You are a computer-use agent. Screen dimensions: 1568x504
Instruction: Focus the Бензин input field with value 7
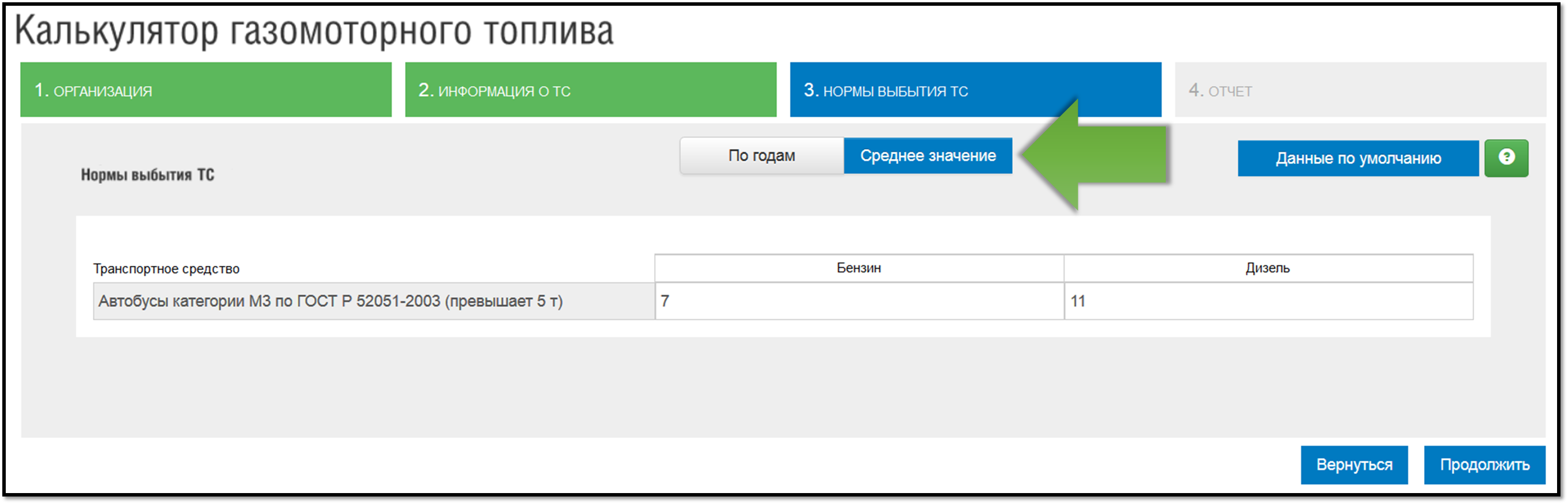click(859, 301)
